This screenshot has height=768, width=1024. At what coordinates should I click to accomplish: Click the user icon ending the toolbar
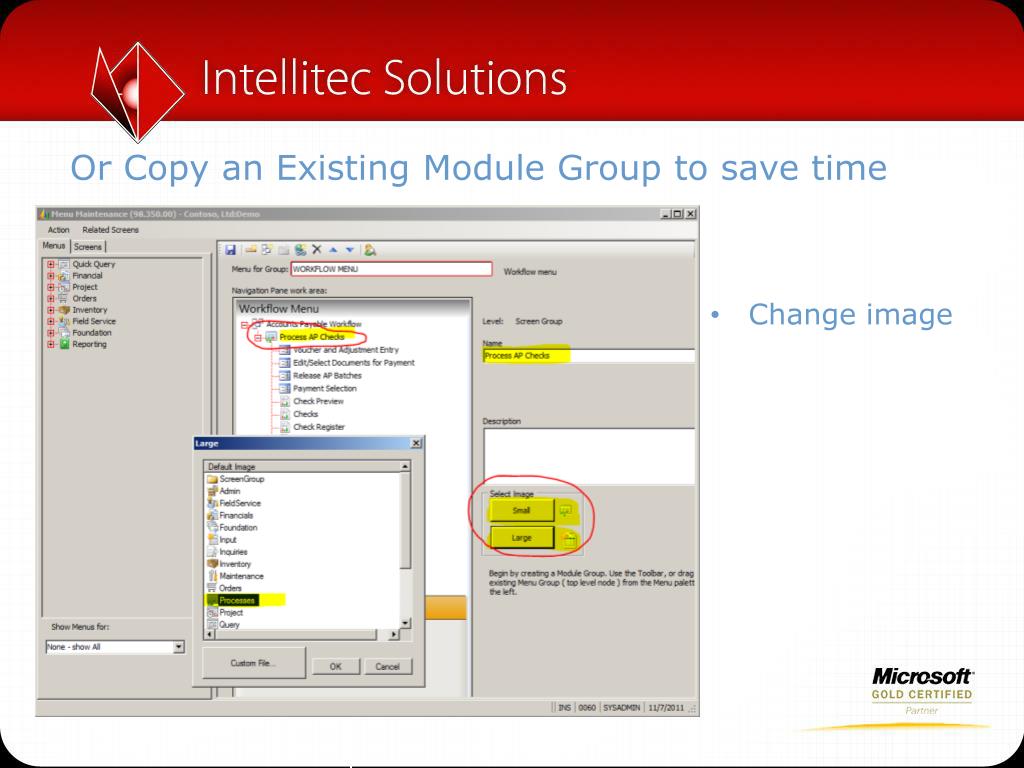pos(370,249)
